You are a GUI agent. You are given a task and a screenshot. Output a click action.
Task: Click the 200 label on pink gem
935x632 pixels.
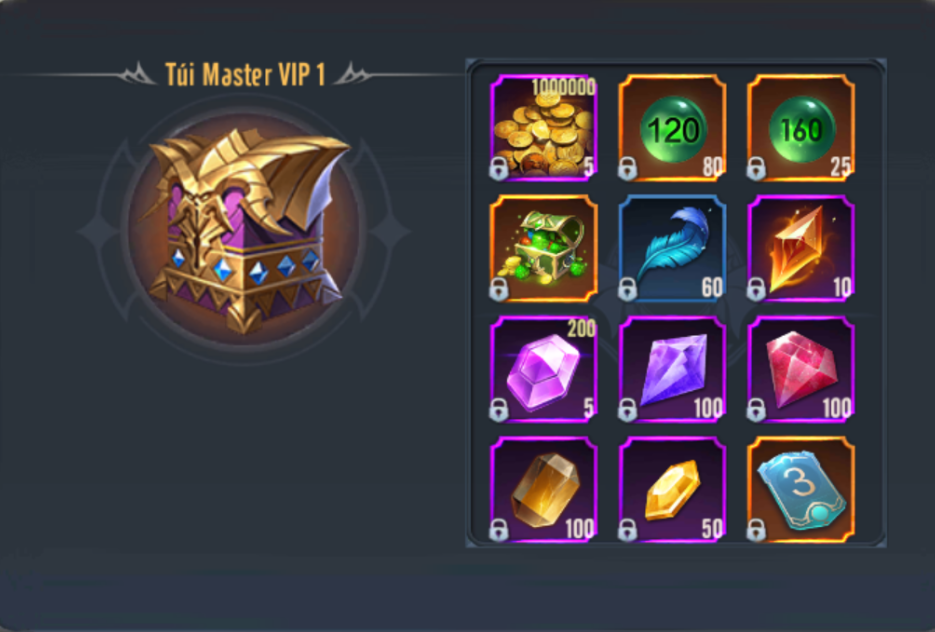point(581,328)
